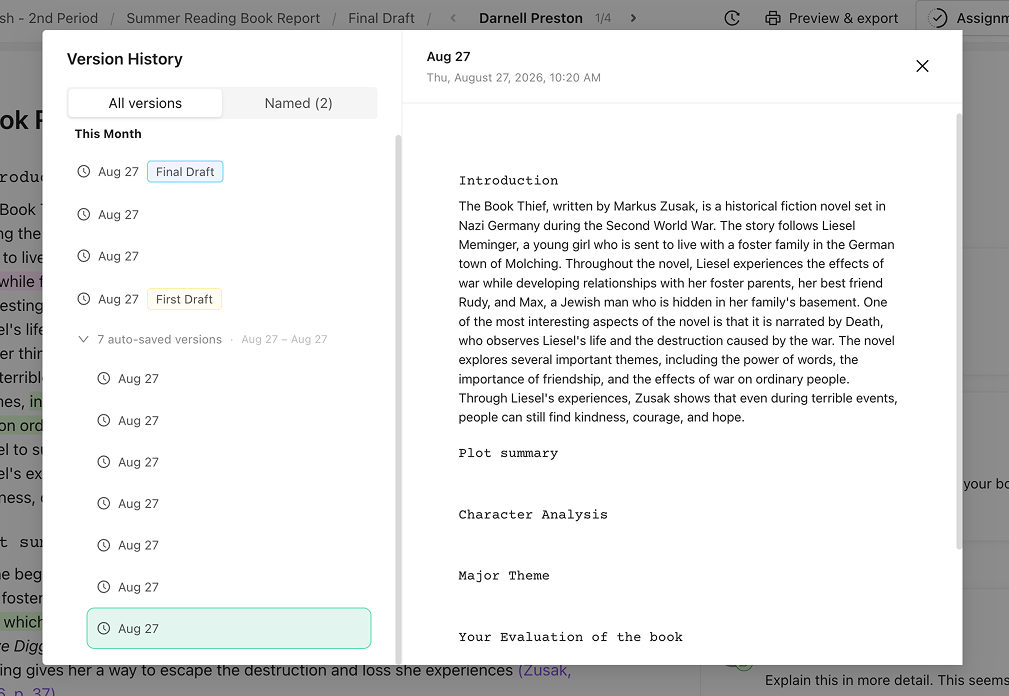Click the First Draft version label badge

click(x=184, y=299)
